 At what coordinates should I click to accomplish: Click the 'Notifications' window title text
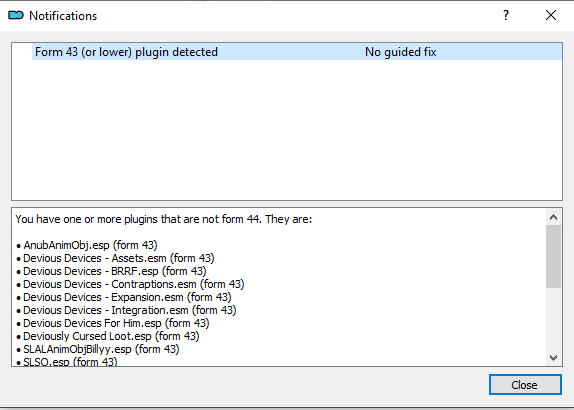coord(63,16)
